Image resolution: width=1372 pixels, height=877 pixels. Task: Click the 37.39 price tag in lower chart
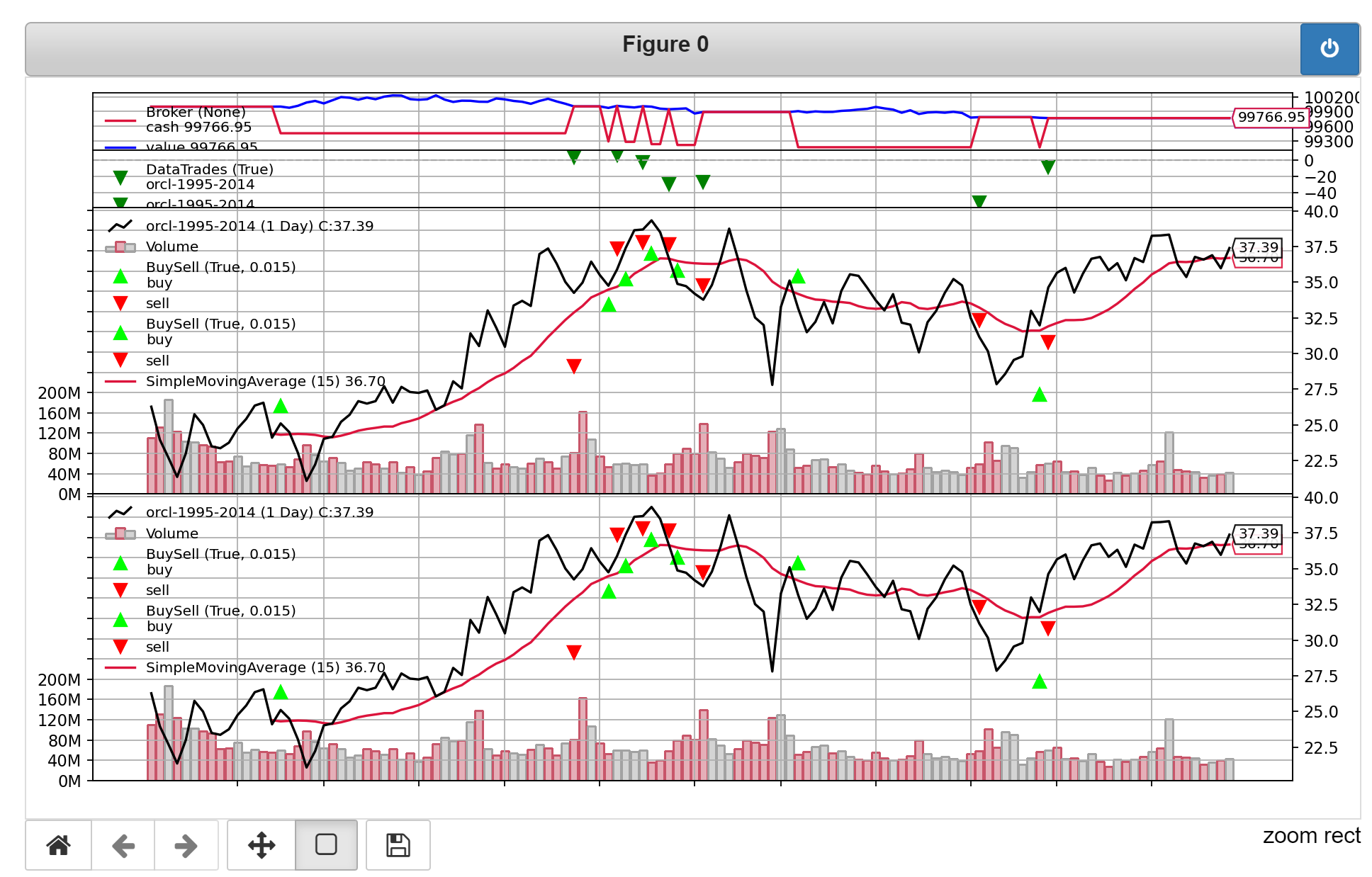pos(1258,533)
